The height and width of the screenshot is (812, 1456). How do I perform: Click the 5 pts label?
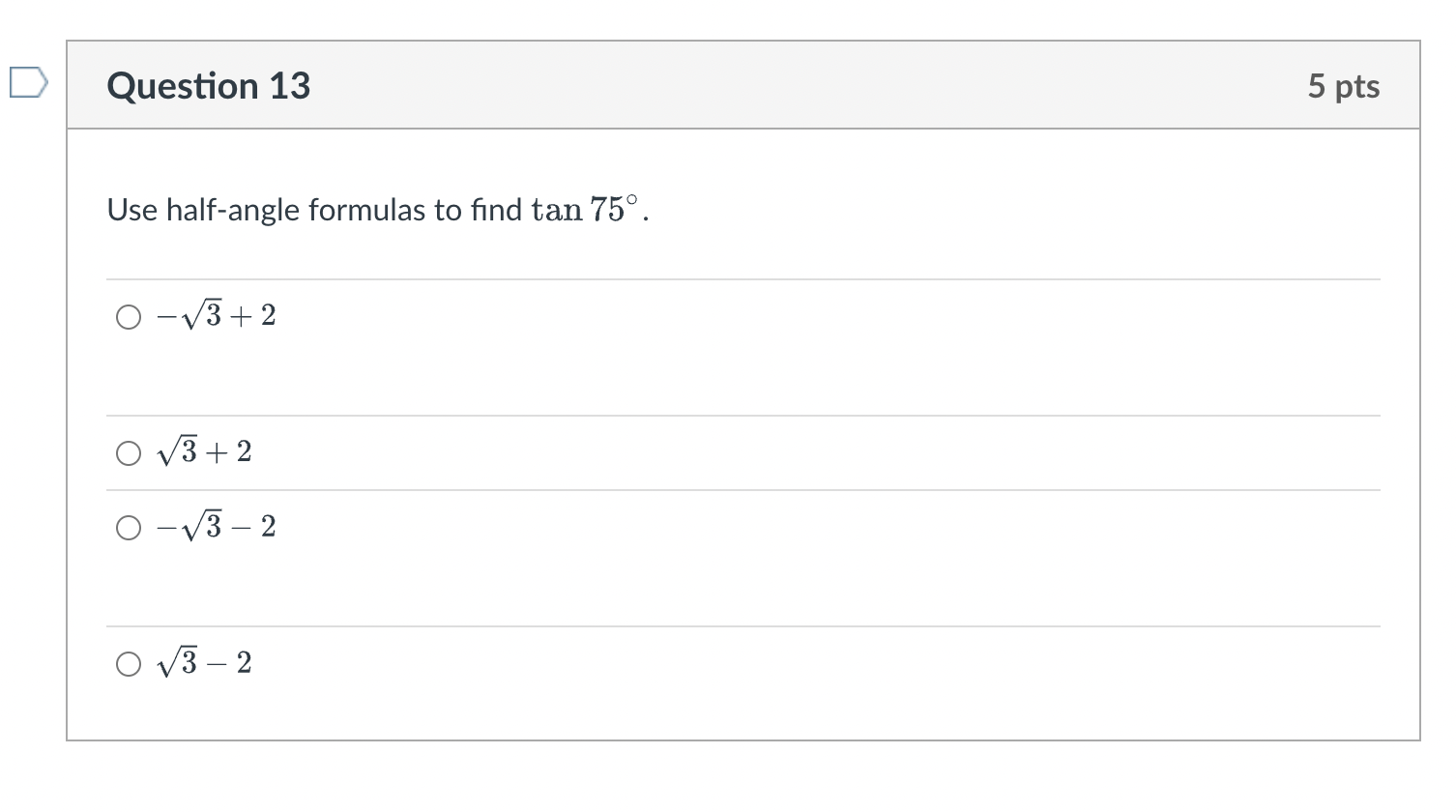pos(1344,85)
